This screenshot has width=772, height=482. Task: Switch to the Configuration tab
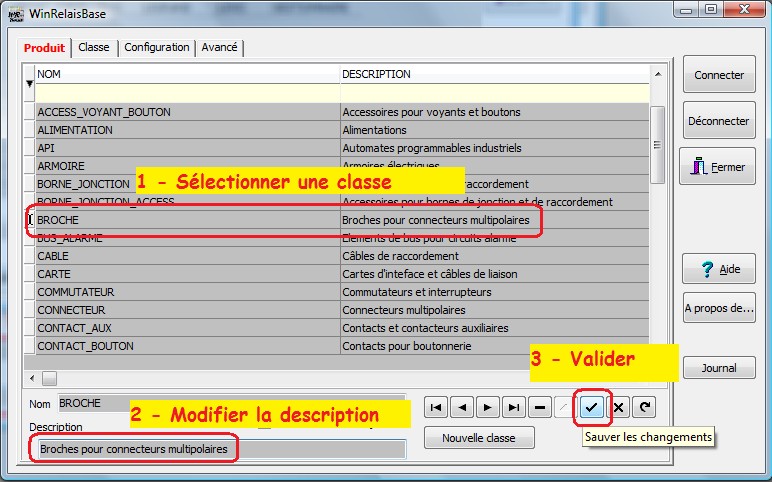click(157, 48)
